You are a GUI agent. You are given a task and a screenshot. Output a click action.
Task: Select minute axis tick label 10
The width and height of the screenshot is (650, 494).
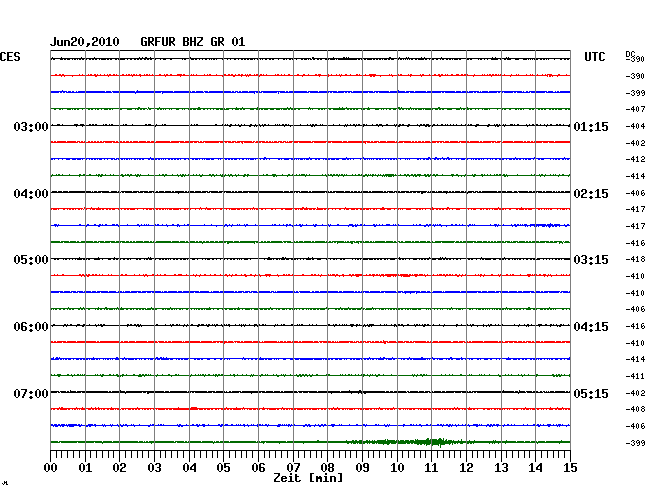click(x=397, y=468)
